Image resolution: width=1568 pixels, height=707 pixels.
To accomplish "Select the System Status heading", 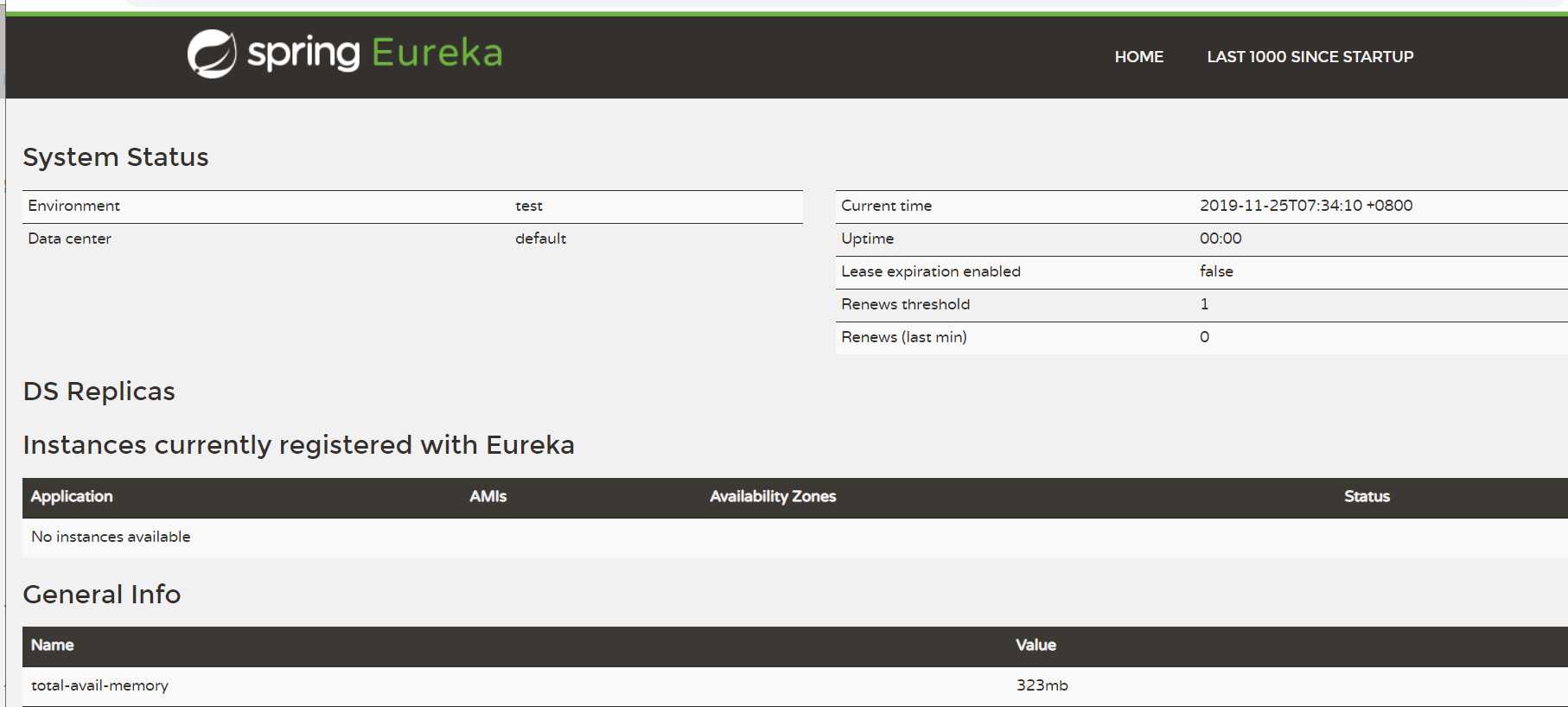I will pyautogui.click(x=116, y=157).
